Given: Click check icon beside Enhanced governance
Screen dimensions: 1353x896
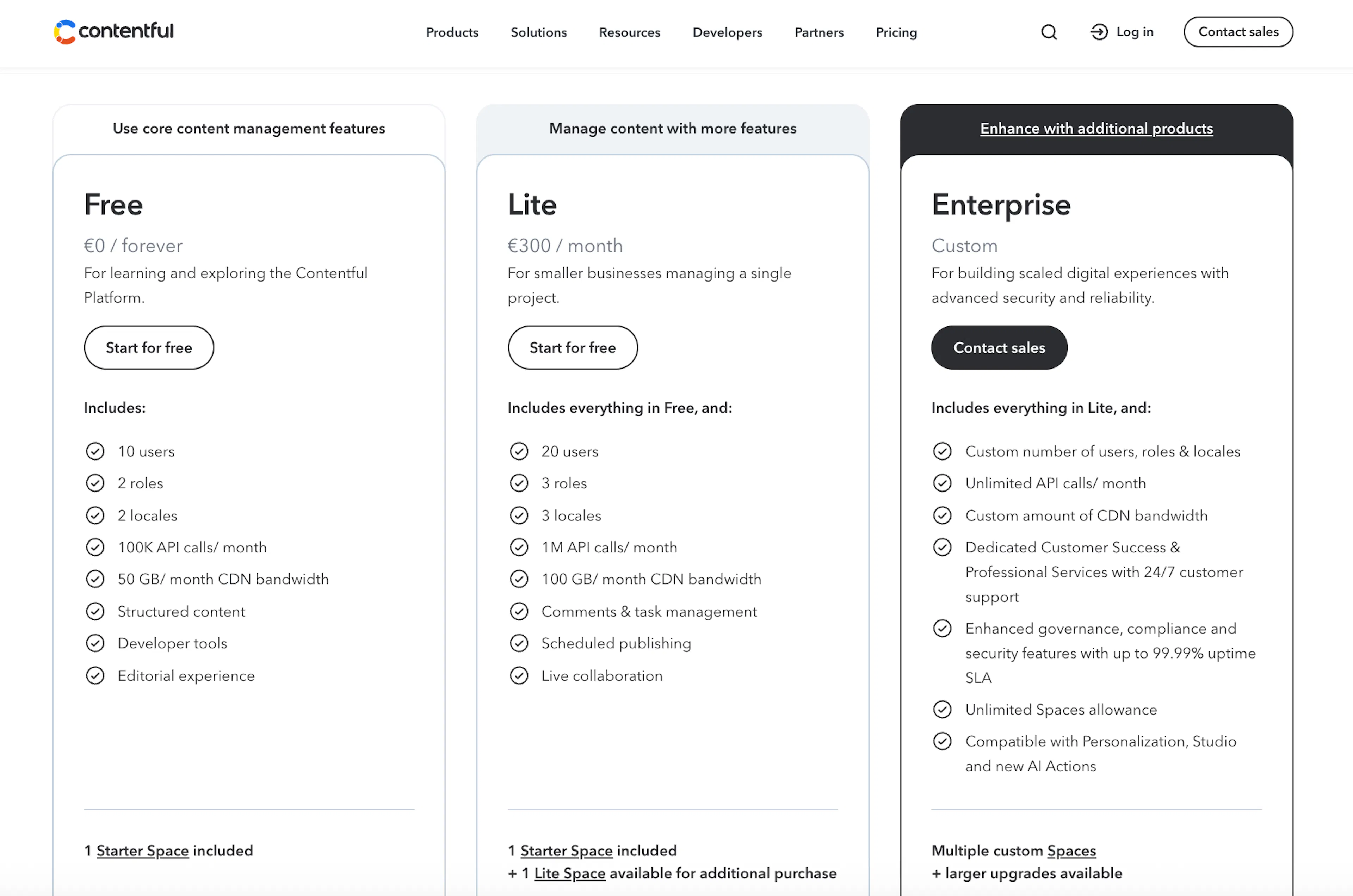Looking at the screenshot, I should pyautogui.click(x=942, y=629).
